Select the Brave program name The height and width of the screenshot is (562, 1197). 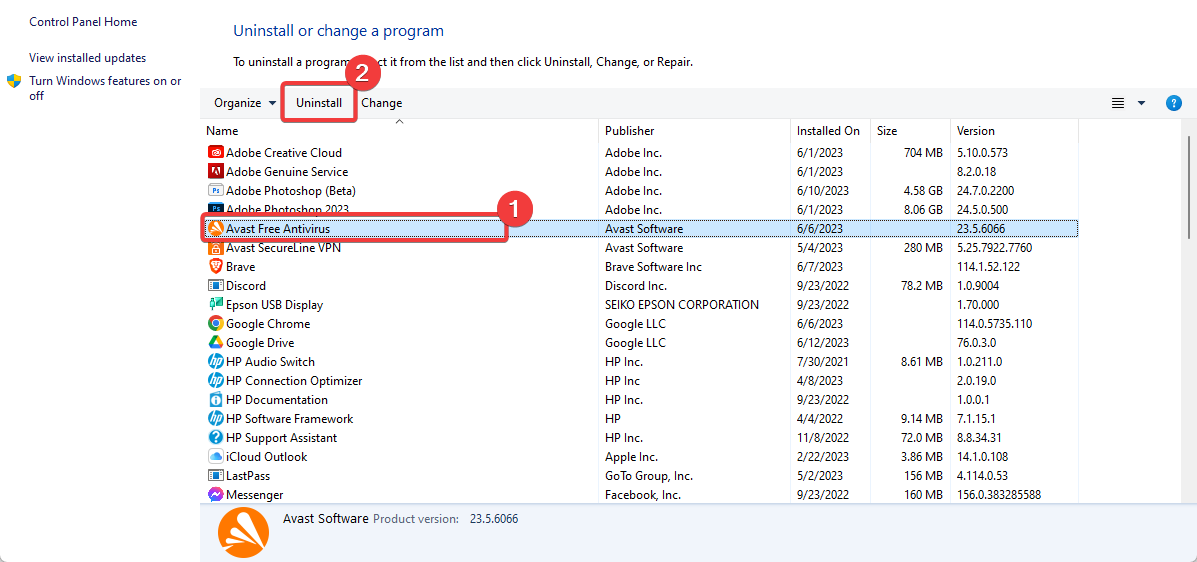tap(240, 266)
